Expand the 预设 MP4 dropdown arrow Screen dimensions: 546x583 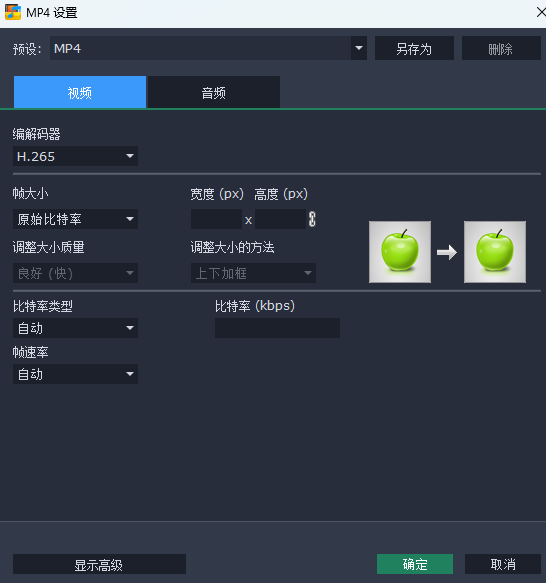click(359, 48)
